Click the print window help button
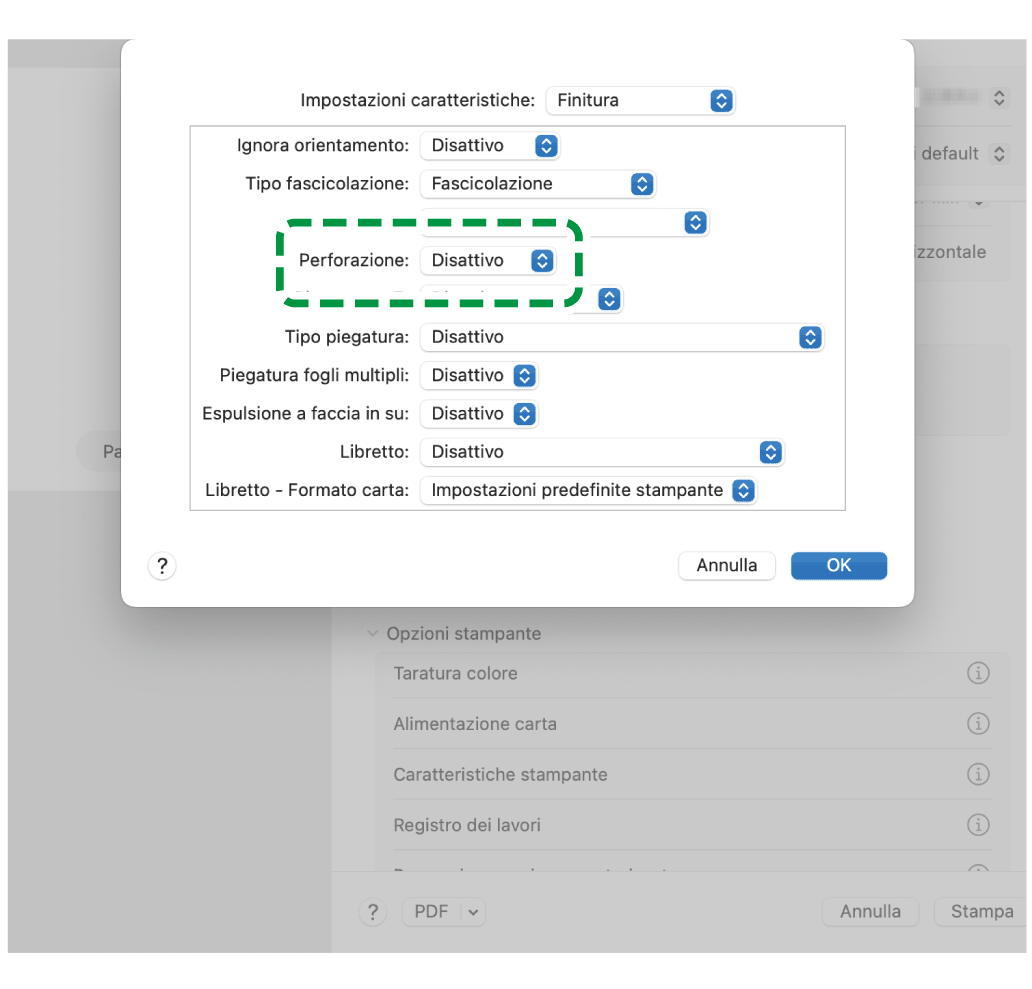Image resolution: width=1032 pixels, height=989 pixels. tap(373, 912)
